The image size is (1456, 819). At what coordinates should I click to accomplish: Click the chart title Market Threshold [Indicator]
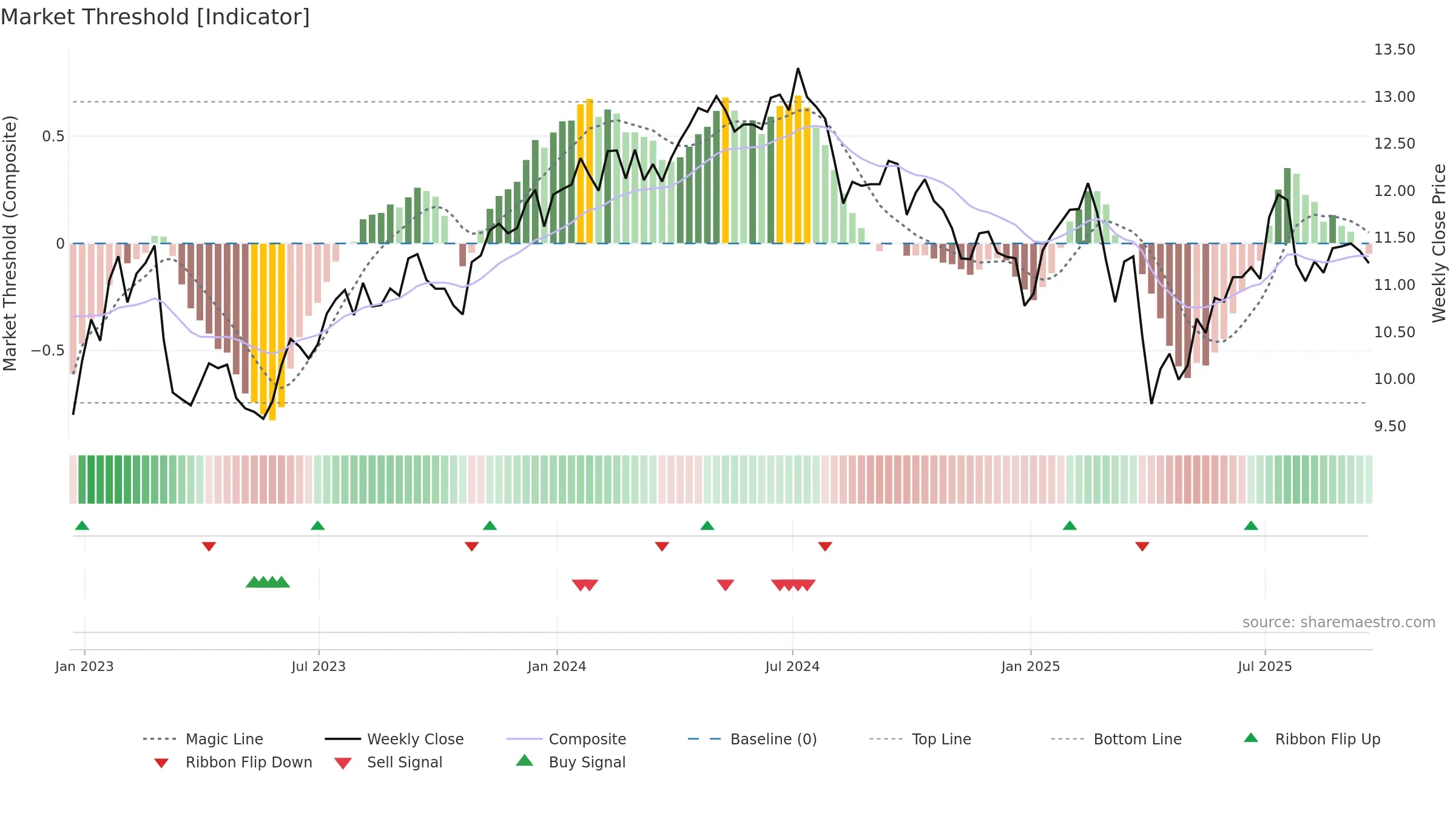(155, 17)
